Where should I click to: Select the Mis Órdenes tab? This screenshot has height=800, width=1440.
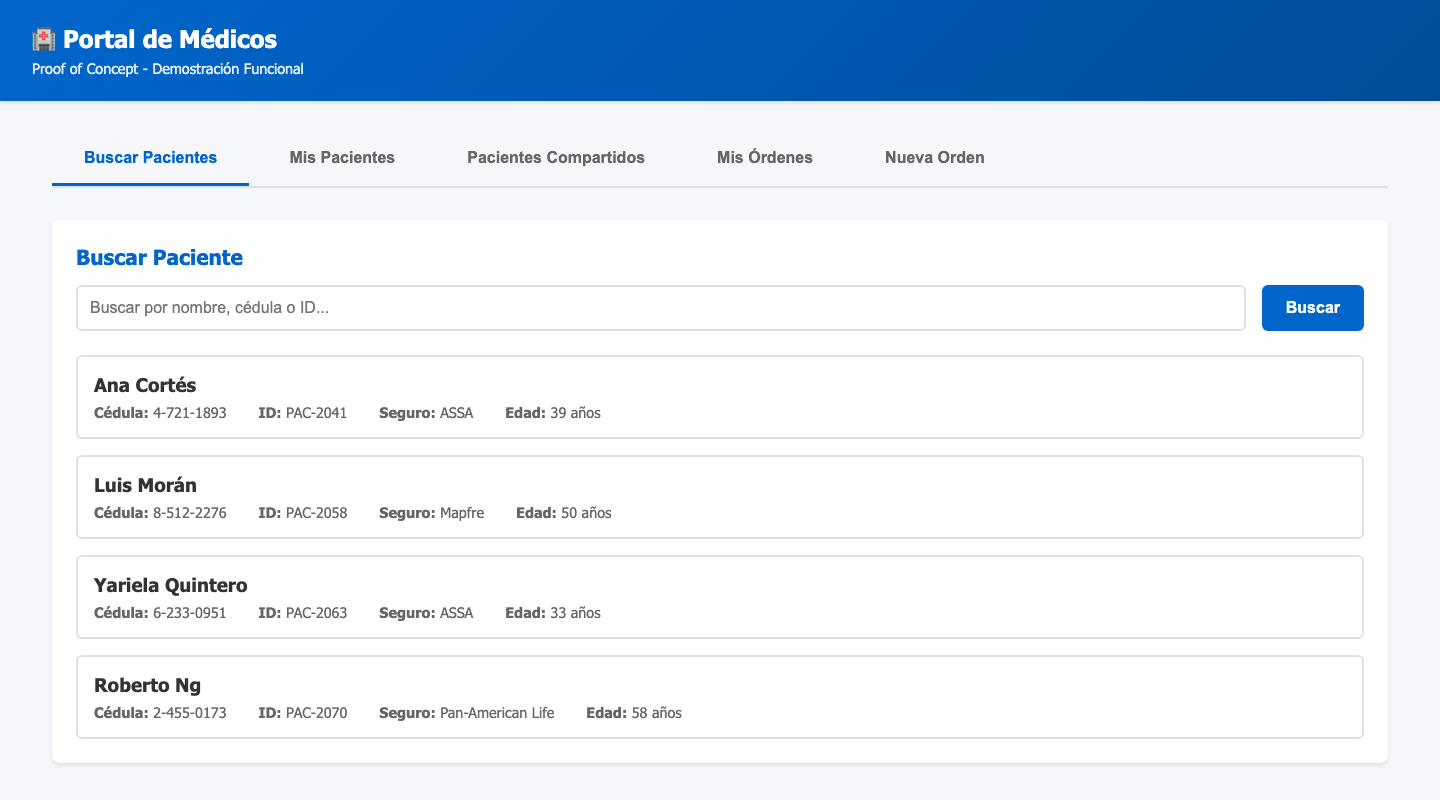(x=765, y=158)
